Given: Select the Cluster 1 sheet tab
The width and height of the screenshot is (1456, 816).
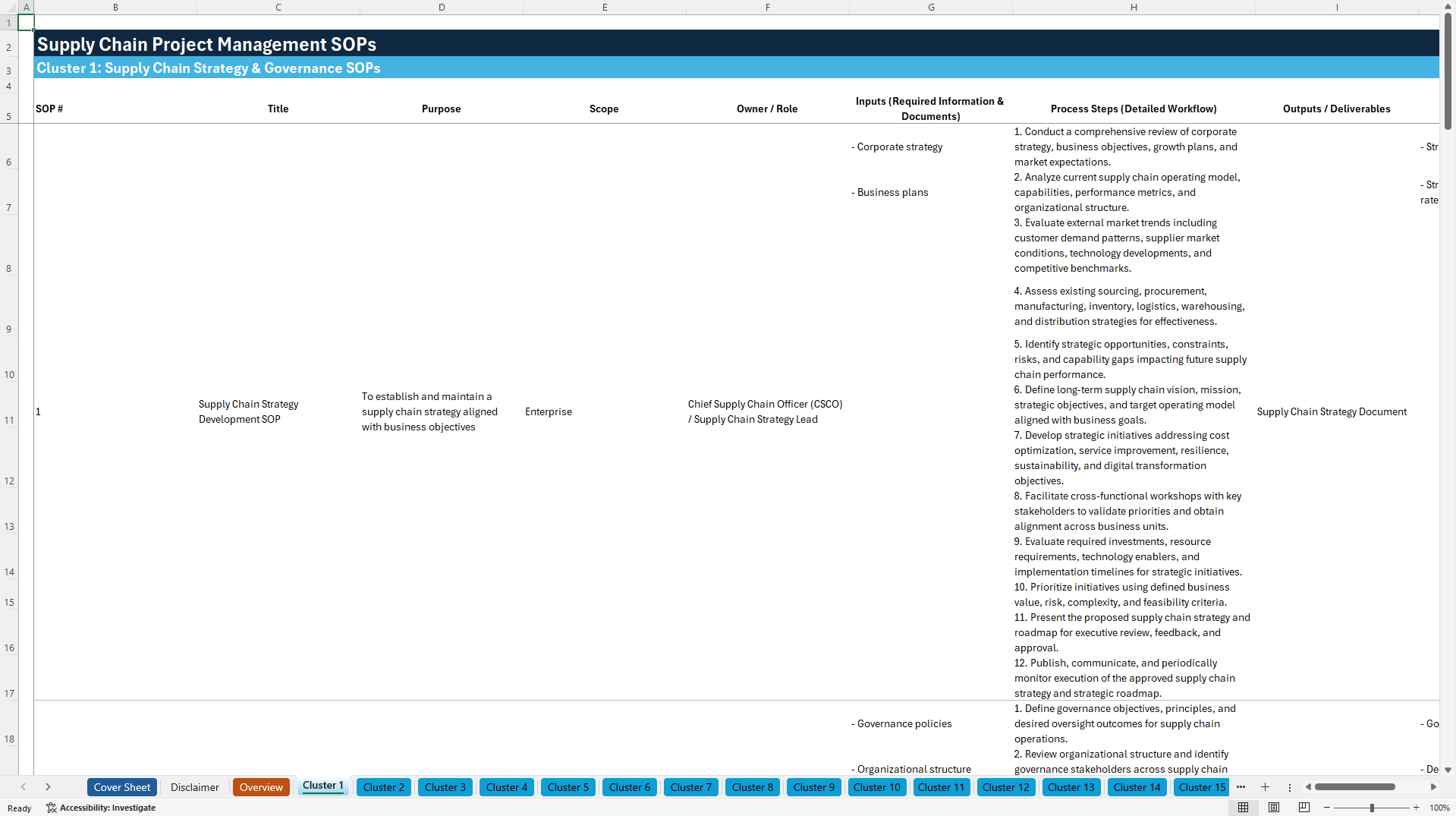Looking at the screenshot, I should tap(323, 786).
